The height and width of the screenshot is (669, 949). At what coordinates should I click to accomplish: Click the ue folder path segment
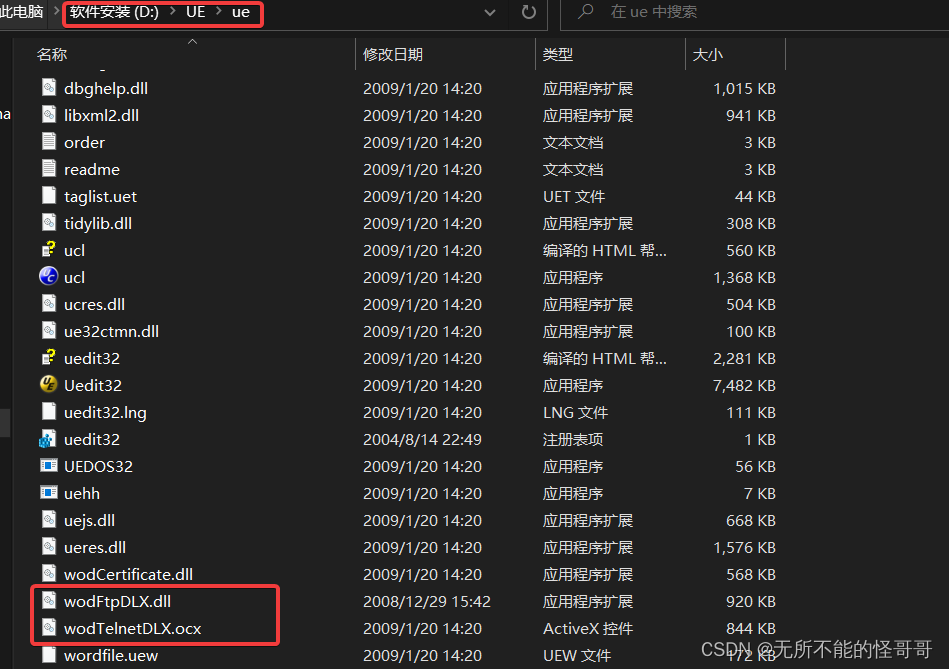click(241, 12)
